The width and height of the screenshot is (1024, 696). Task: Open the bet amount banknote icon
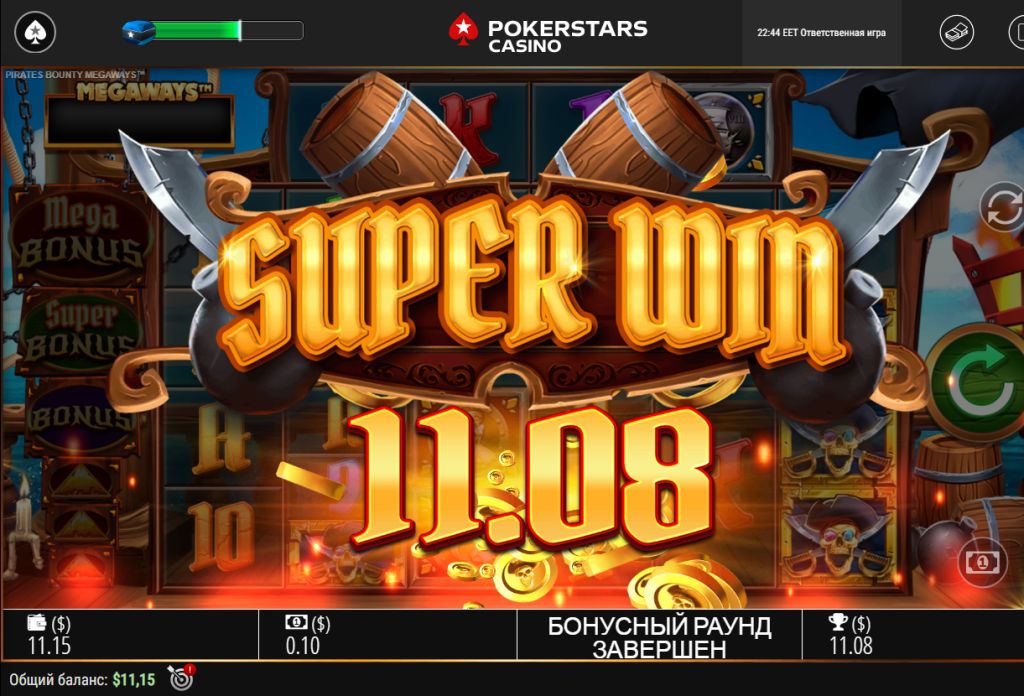click(x=982, y=562)
